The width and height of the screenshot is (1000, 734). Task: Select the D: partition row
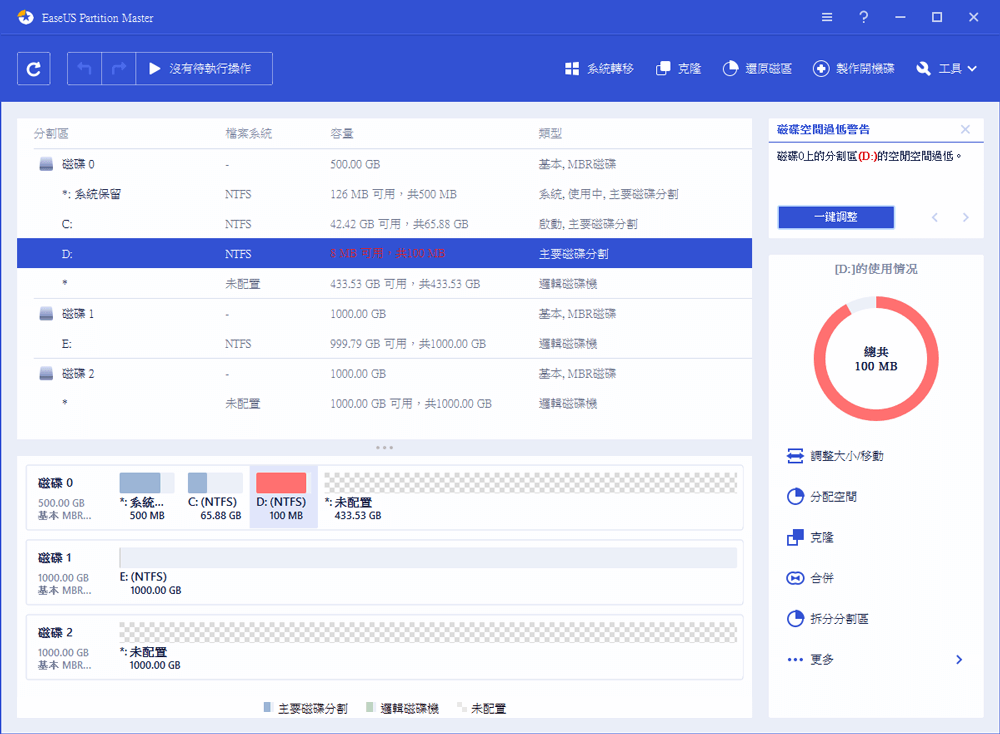pos(384,253)
